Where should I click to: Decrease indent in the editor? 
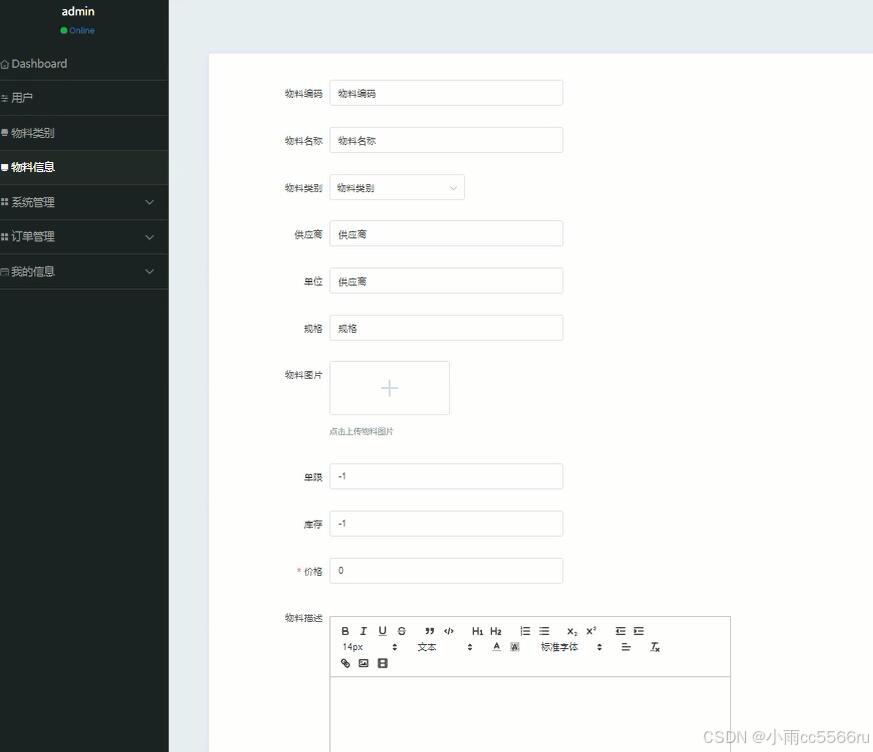620,631
